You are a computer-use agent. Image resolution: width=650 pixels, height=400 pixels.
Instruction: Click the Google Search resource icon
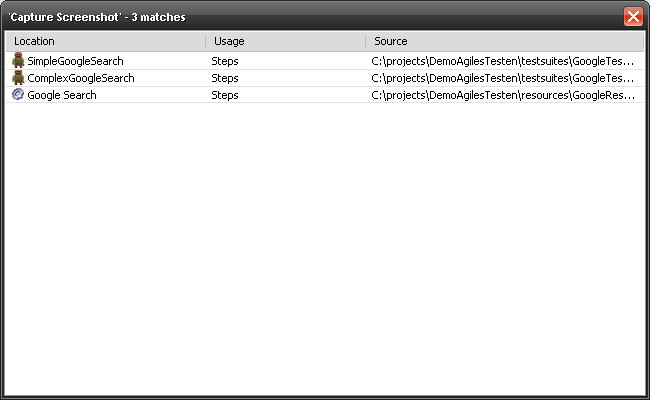[18, 94]
